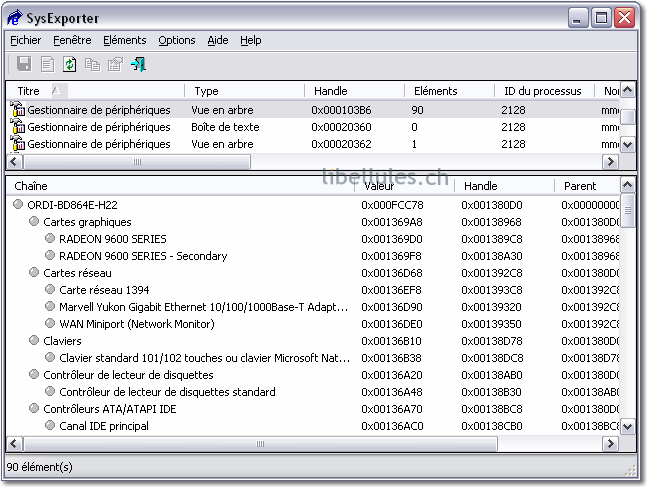The image size is (647, 487).
Task: Click the text document toolbar icon
Action: pyautogui.click(x=47, y=64)
